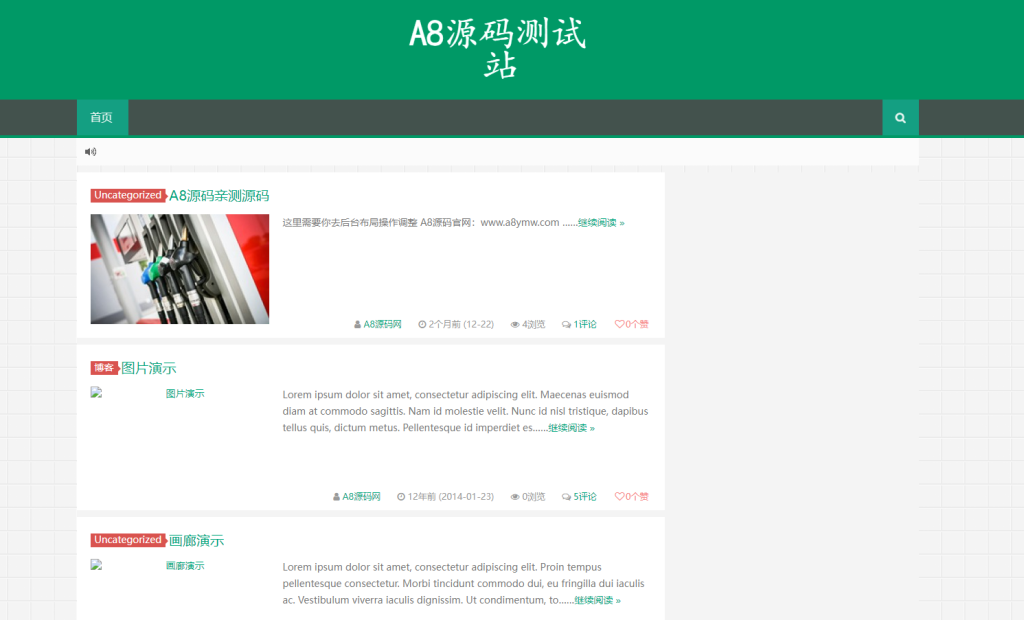Select the 首页 navigation tab
This screenshot has height=620, width=1024.
coord(101,117)
